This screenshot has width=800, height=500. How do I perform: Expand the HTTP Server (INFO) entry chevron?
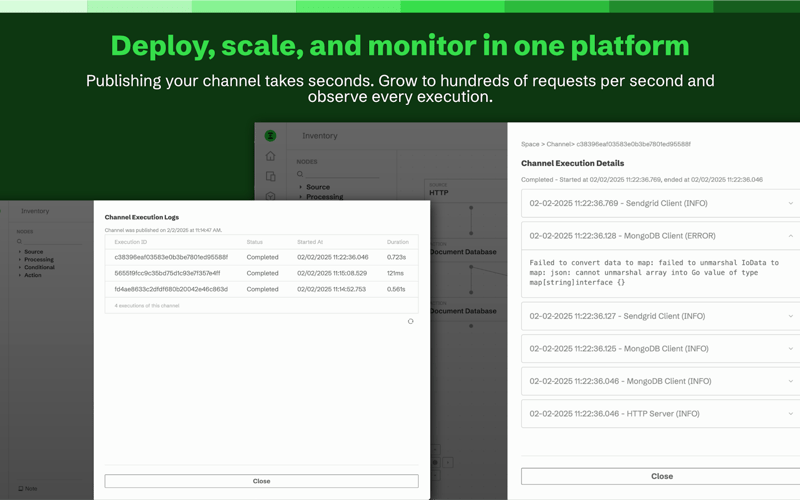(790, 414)
